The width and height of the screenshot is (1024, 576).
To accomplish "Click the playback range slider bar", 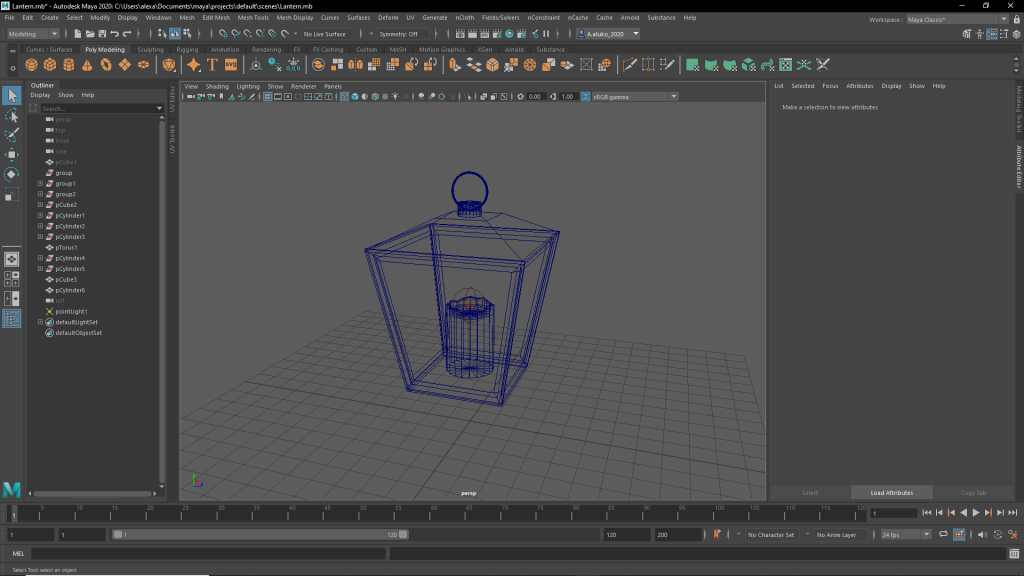I will [260, 535].
